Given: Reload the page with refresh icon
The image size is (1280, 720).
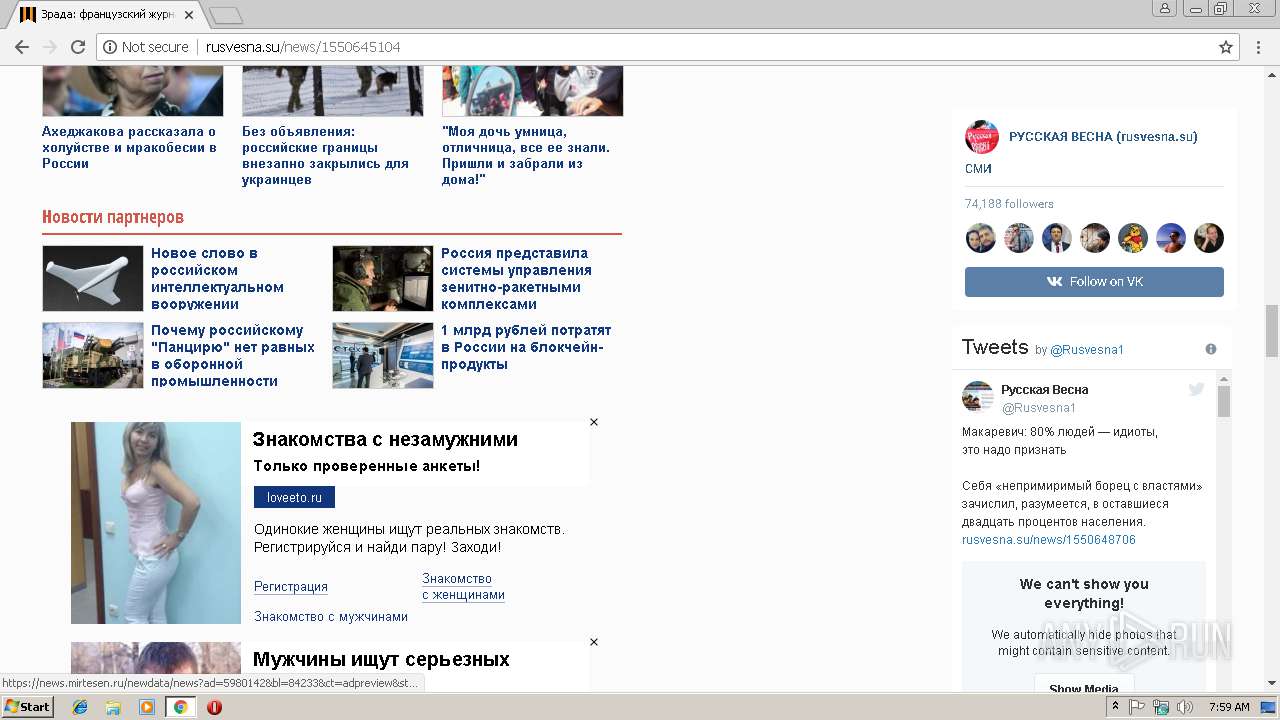Looking at the screenshot, I should coord(77,47).
